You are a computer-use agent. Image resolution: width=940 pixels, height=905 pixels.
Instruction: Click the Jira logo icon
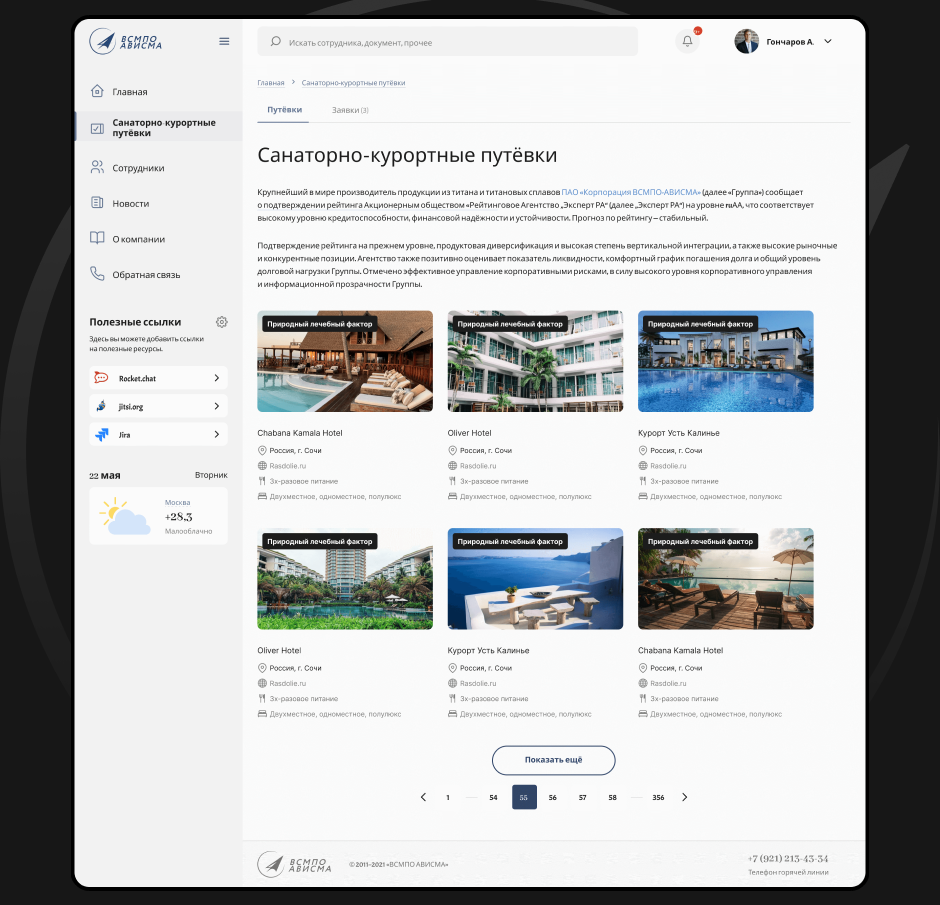[x=101, y=435]
